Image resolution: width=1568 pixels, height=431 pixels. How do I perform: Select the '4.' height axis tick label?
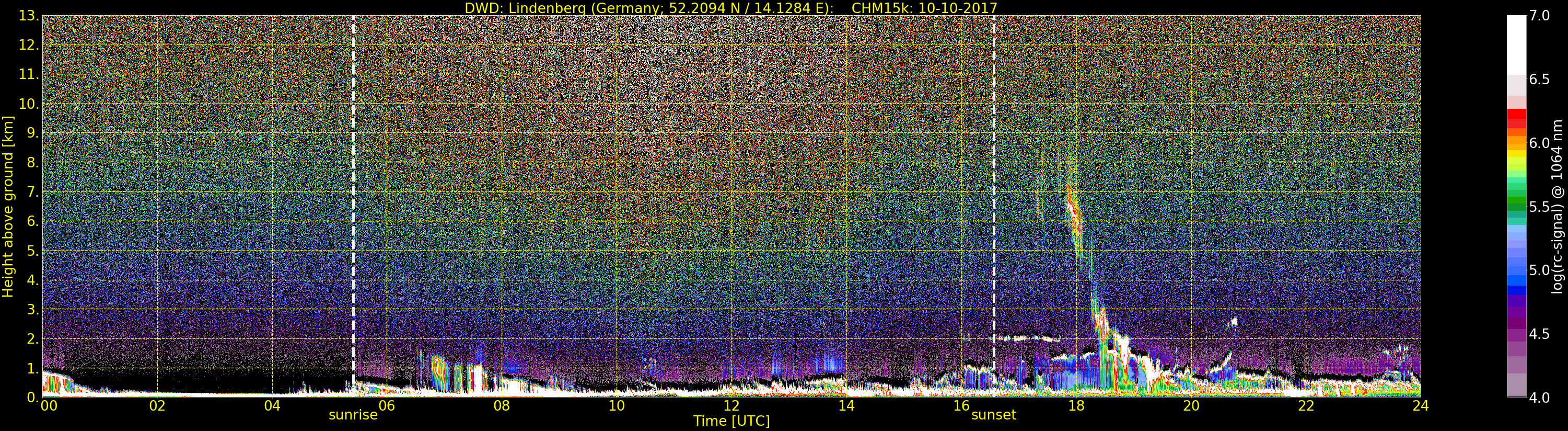33,280
